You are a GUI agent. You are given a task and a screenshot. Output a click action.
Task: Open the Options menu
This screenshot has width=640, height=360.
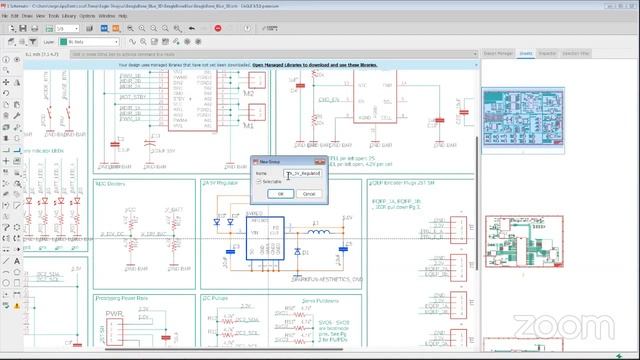click(x=87, y=16)
